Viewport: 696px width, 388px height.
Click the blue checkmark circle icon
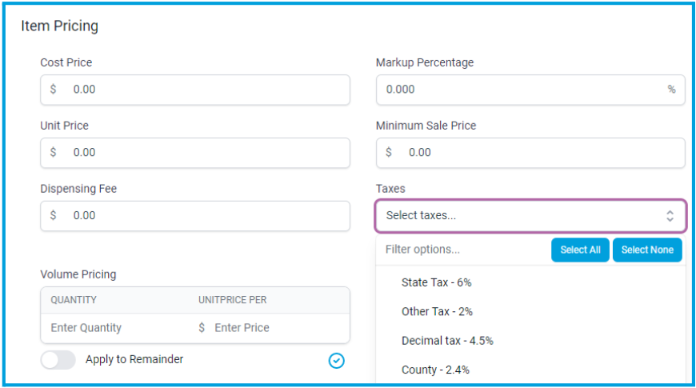(x=336, y=360)
